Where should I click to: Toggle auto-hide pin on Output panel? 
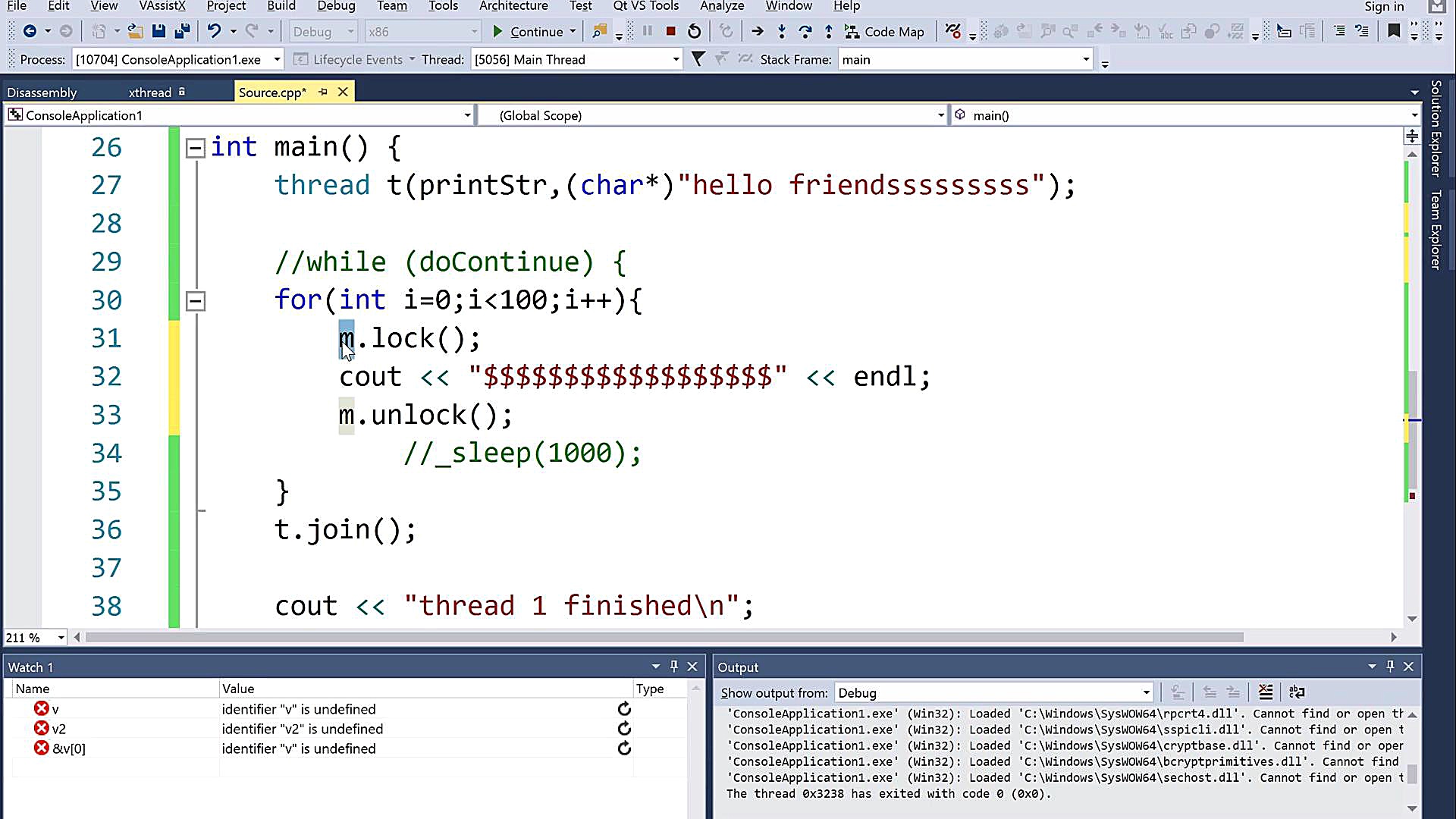[x=1390, y=667]
